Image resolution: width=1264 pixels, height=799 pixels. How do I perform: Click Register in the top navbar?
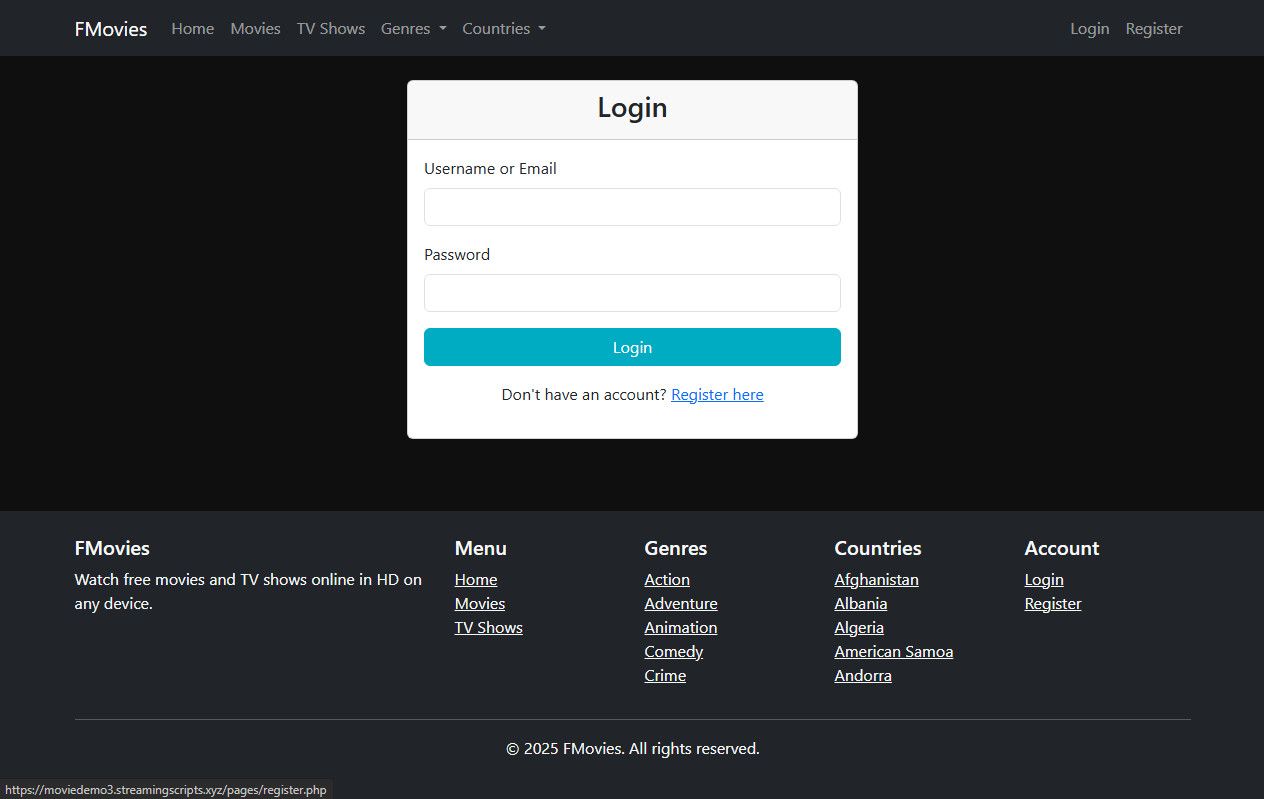pos(1153,29)
